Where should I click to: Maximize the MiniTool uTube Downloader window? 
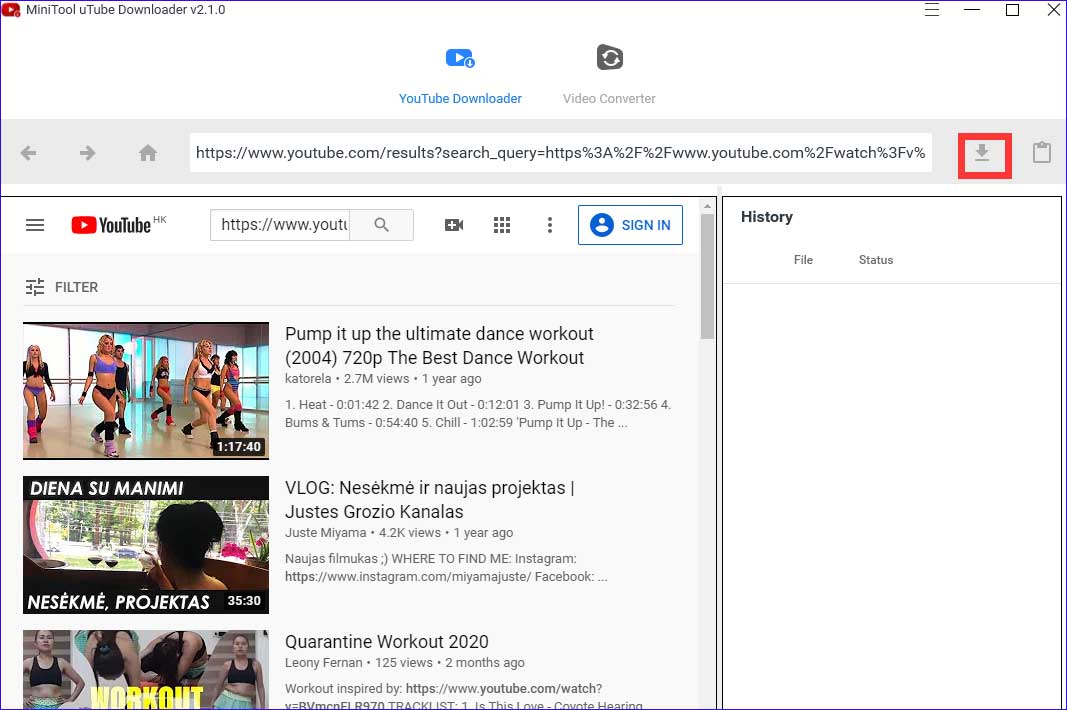click(1013, 10)
